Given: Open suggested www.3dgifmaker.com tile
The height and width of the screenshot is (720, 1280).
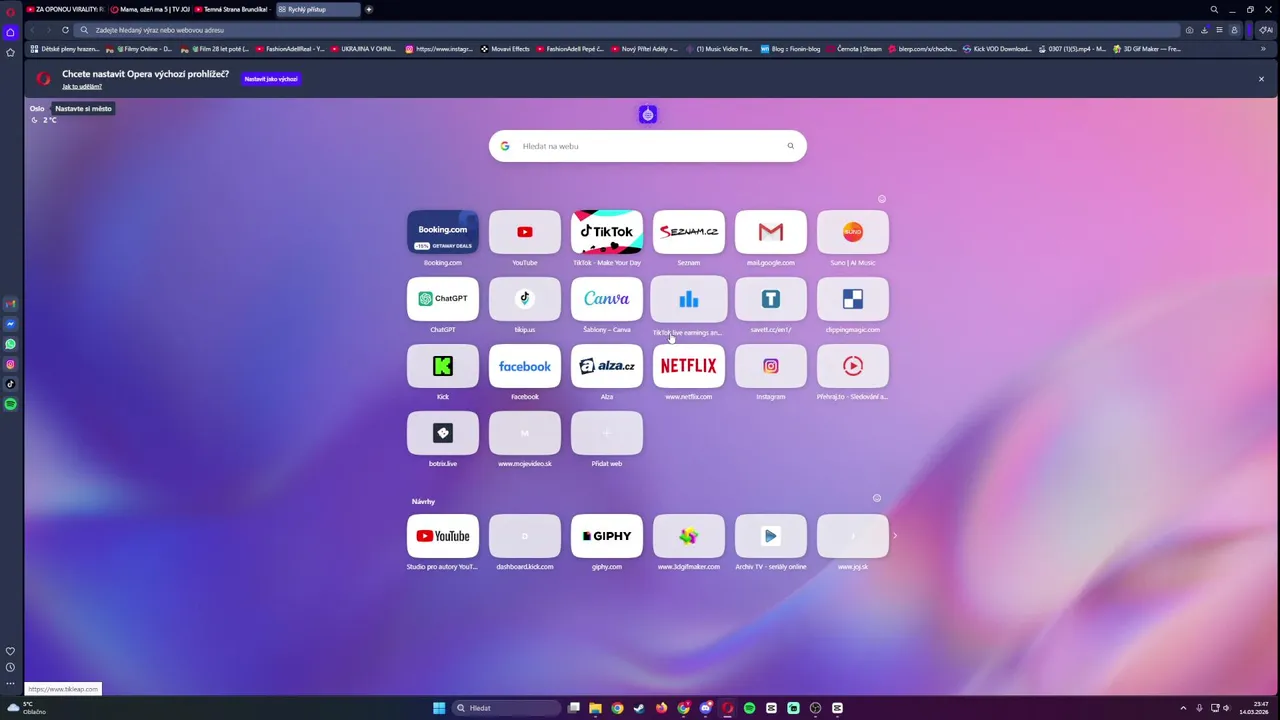Looking at the screenshot, I should click(x=688, y=536).
